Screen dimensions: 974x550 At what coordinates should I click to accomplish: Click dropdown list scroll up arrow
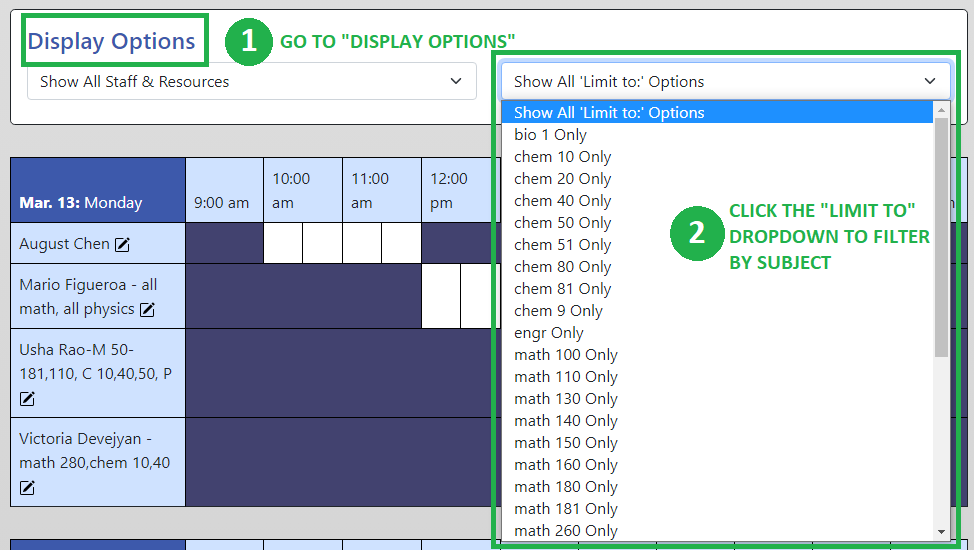pos(942,110)
